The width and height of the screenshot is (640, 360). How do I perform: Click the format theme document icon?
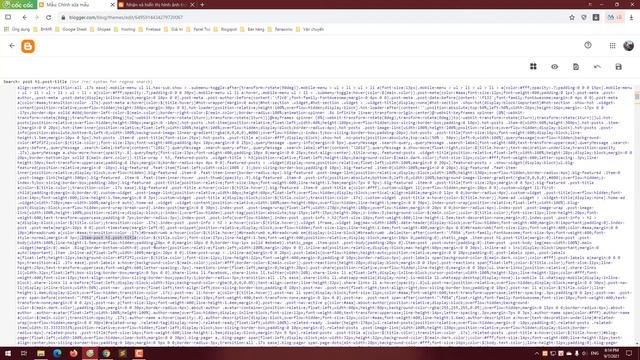(x=576, y=67)
